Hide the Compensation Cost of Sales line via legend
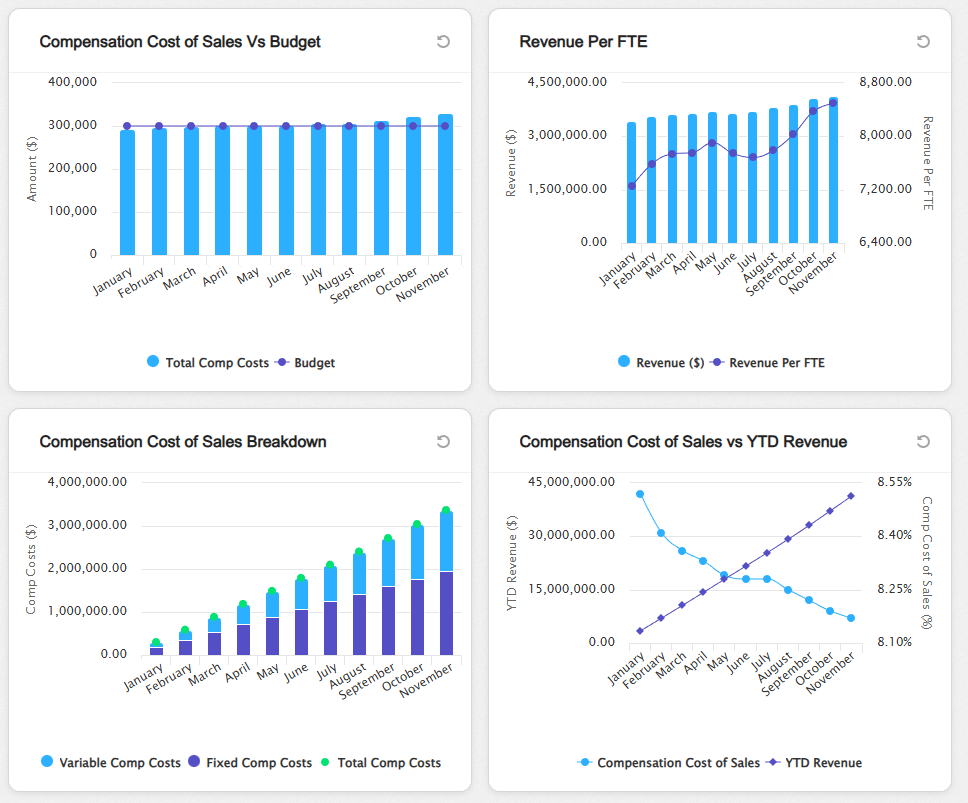The image size is (968, 803). (668, 762)
